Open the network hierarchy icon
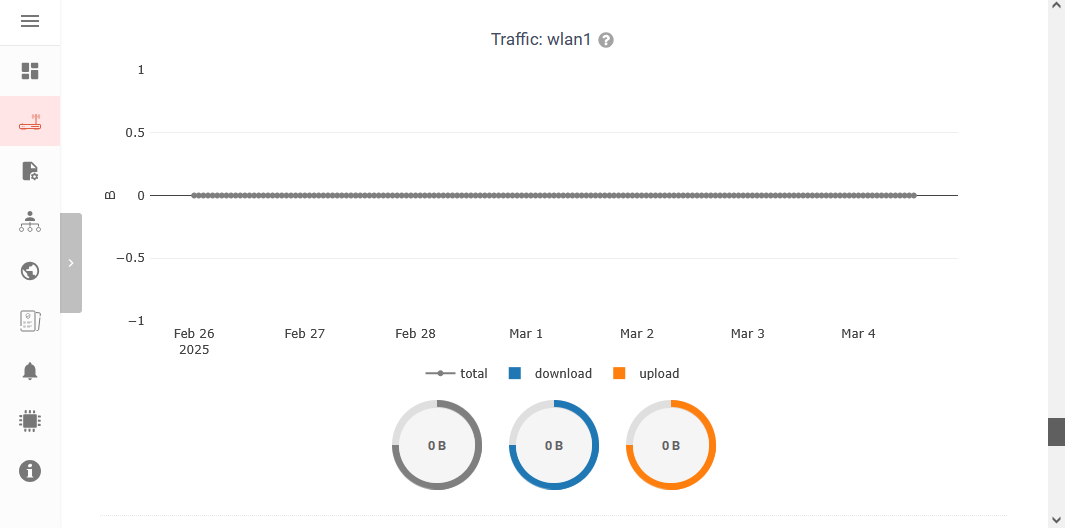This screenshot has height=528, width=1066. click(30, 221)
